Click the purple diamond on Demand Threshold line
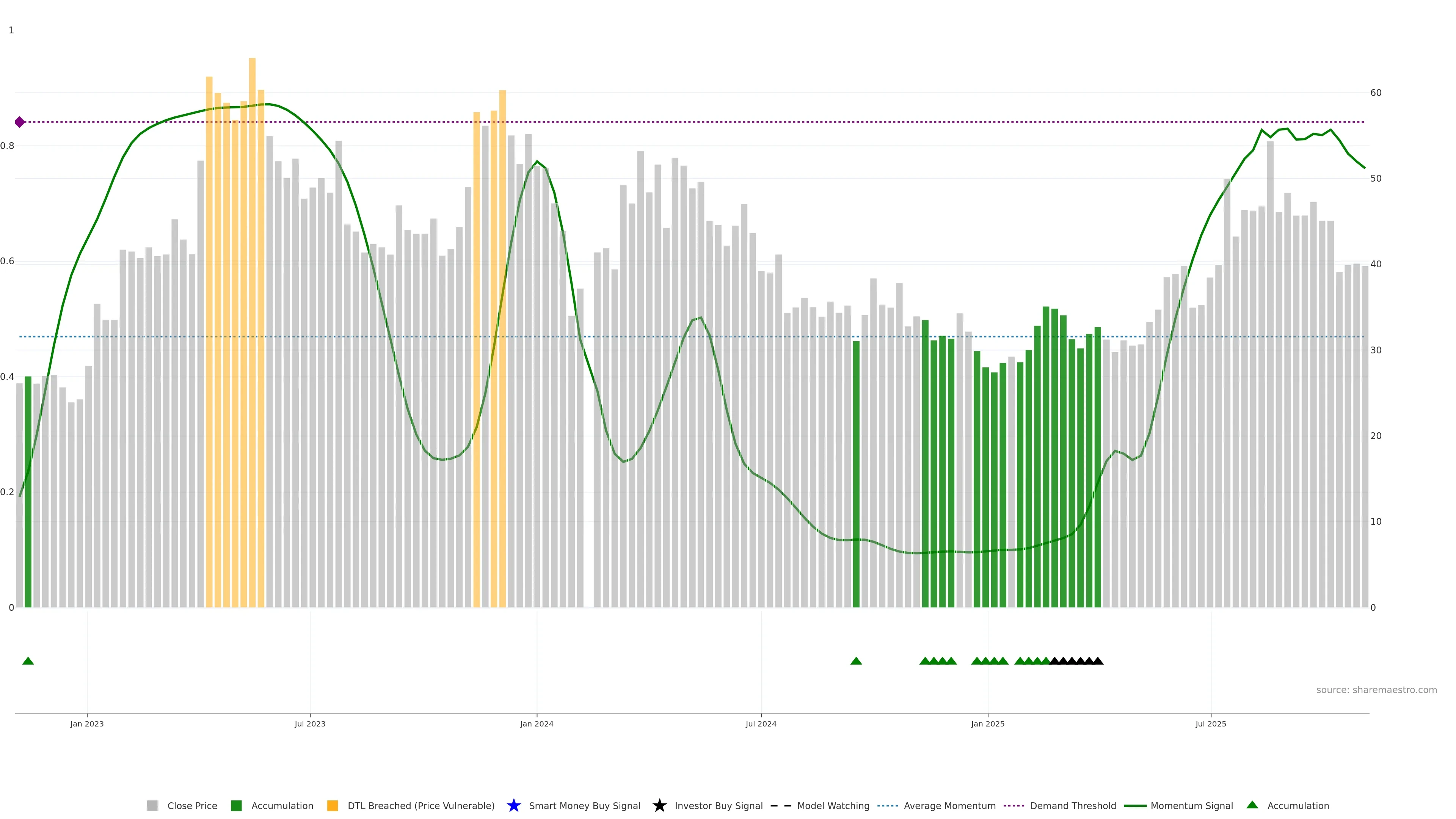The height and width of the screenshot is (819, 1456). [20, 122]
